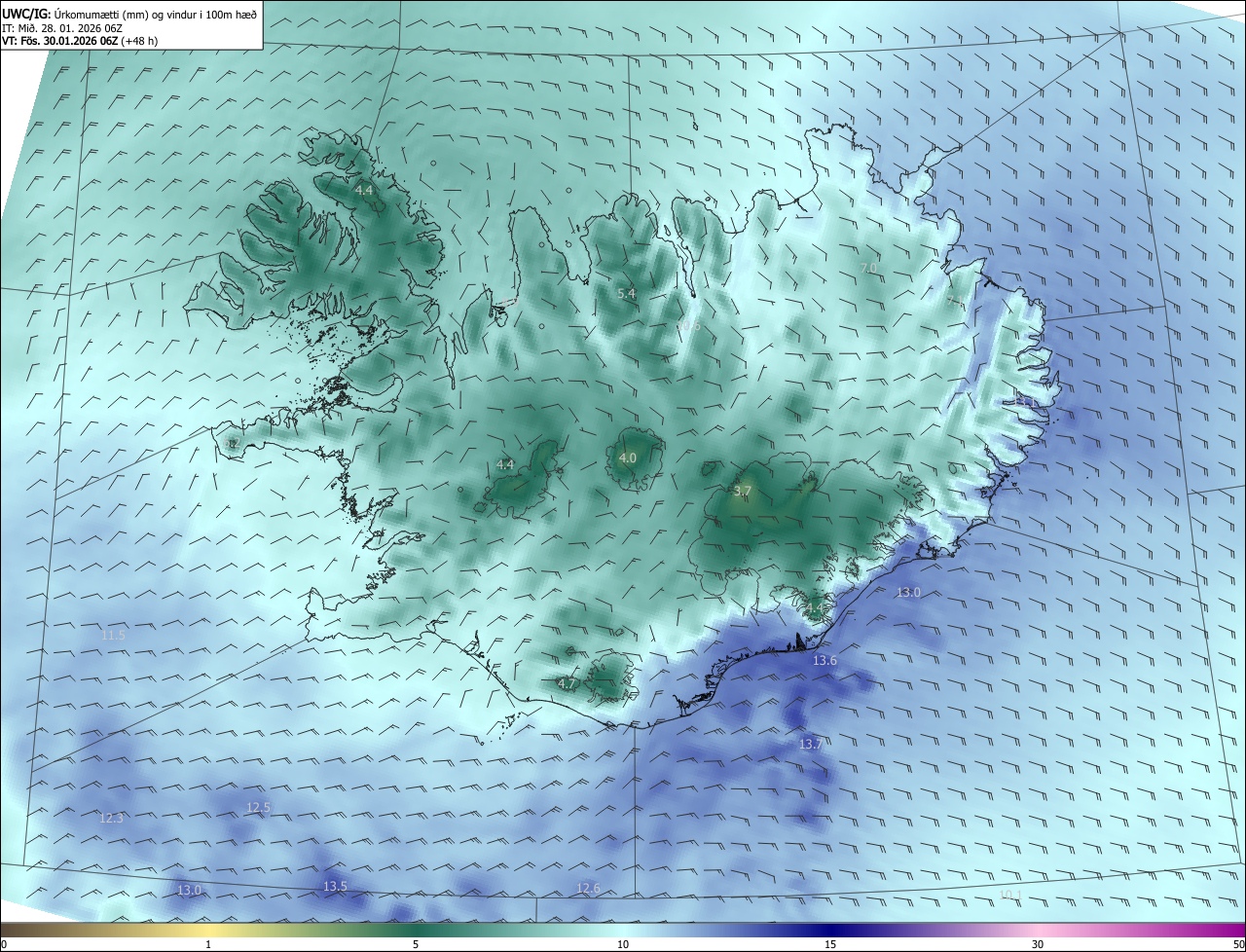Click the "7.0" value label on the map

[869, 268]
